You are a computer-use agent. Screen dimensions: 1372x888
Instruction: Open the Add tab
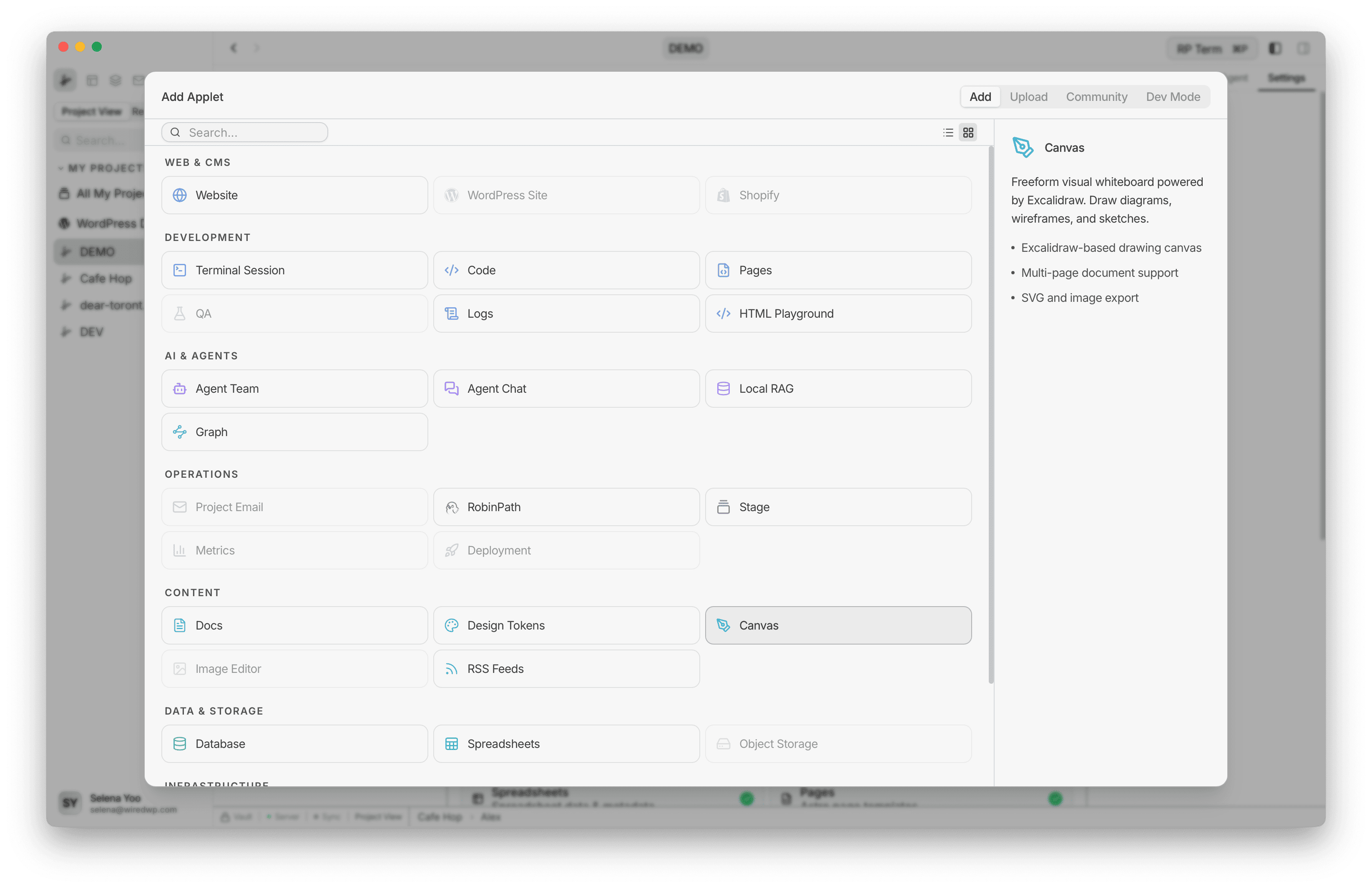pos(980,97)
